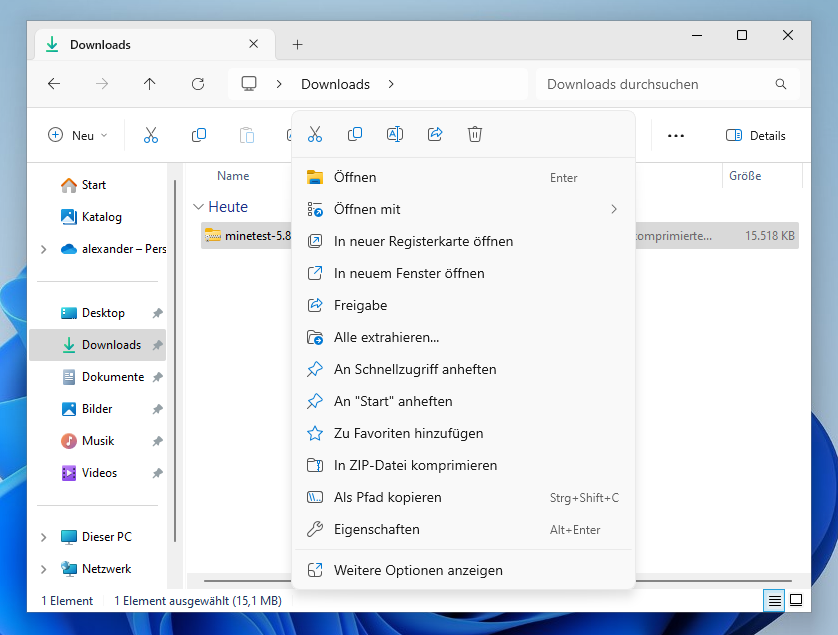Click the share icon in the context menu
This screenshot has height=635, width=838.
[435, 134]
